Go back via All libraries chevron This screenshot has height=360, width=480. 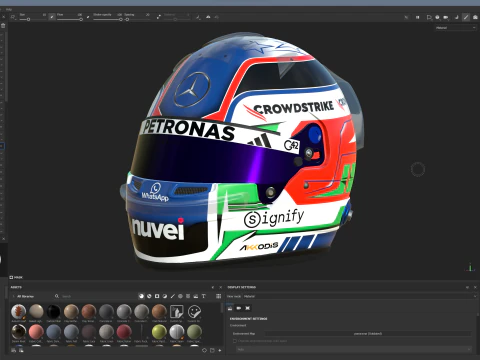tap(13, 296)
